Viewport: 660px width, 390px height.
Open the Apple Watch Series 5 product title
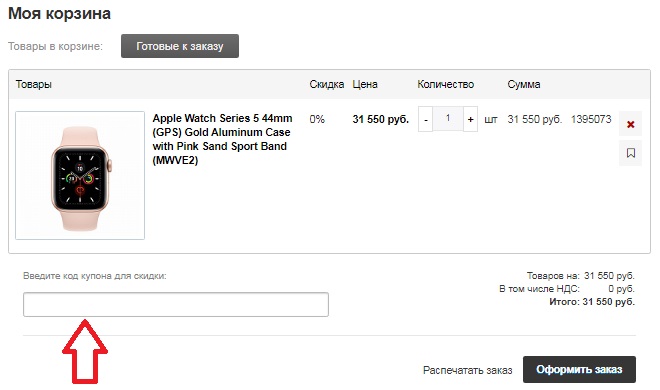222,139
